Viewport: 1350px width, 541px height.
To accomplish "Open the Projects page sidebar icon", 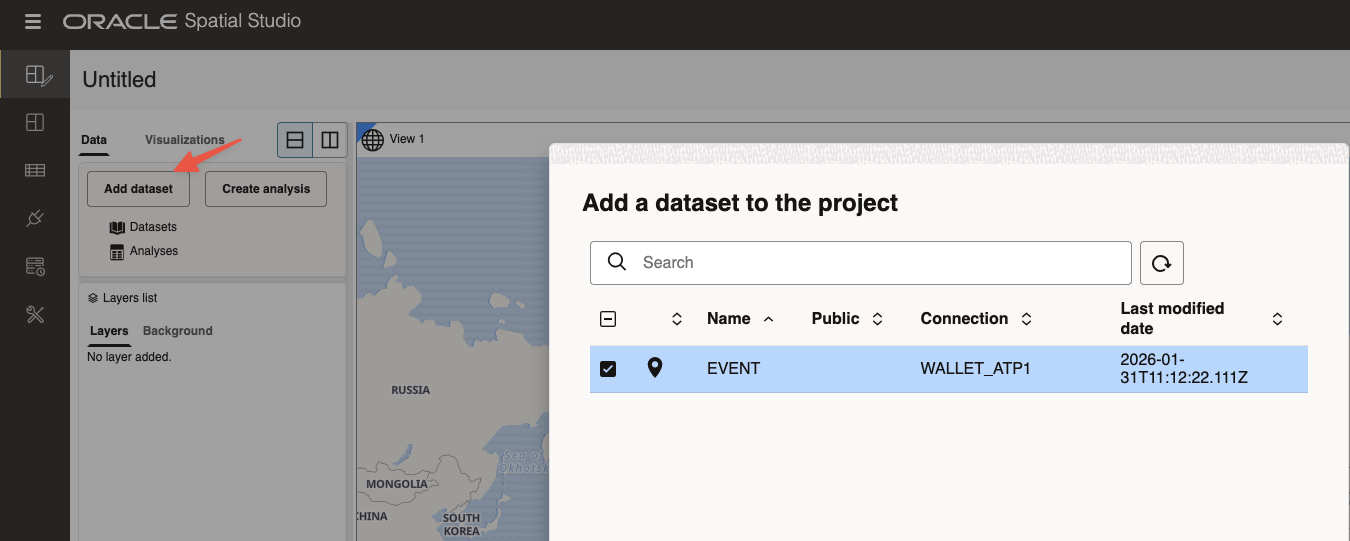I will 35,122.
